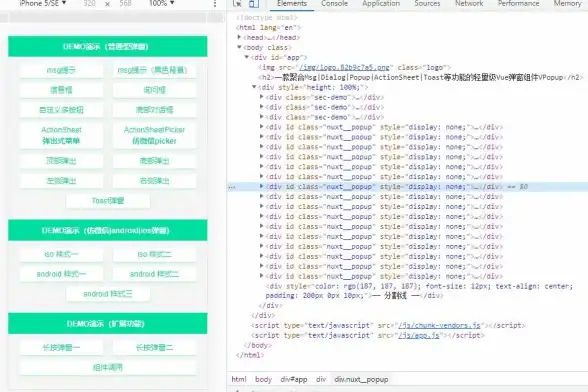Expand the head element node

(239, 37)
